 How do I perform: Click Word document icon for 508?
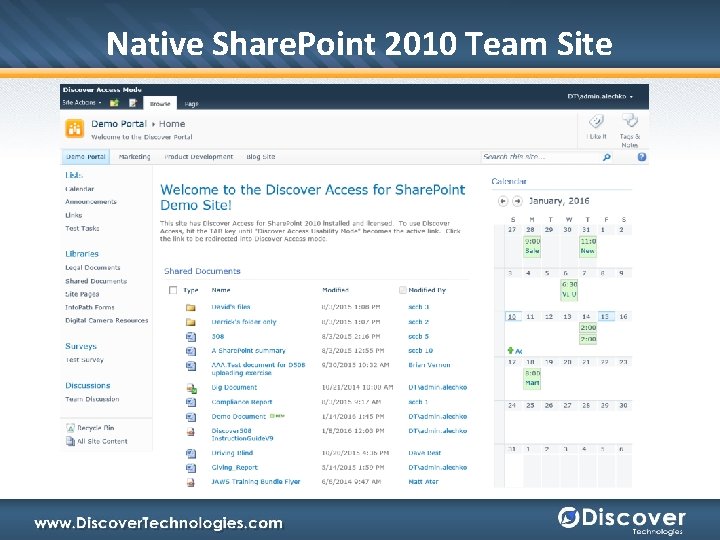pyautogui.click(x=191, y=337)
